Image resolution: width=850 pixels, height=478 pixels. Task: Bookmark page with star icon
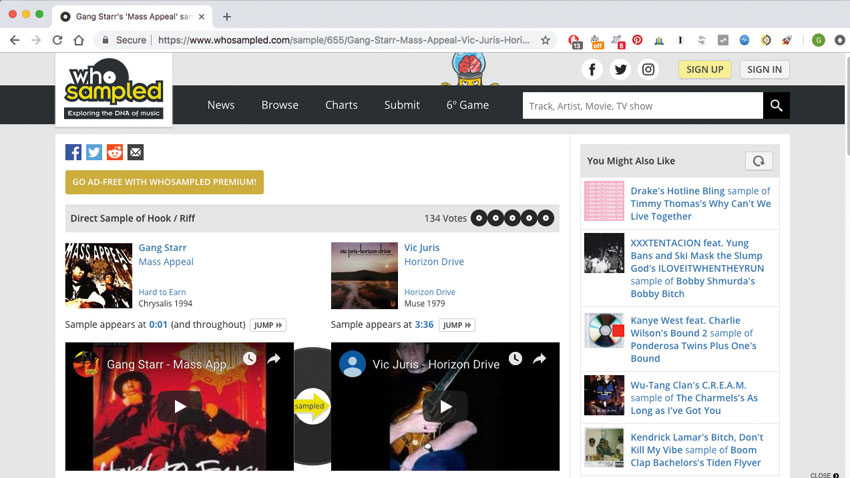545,40
